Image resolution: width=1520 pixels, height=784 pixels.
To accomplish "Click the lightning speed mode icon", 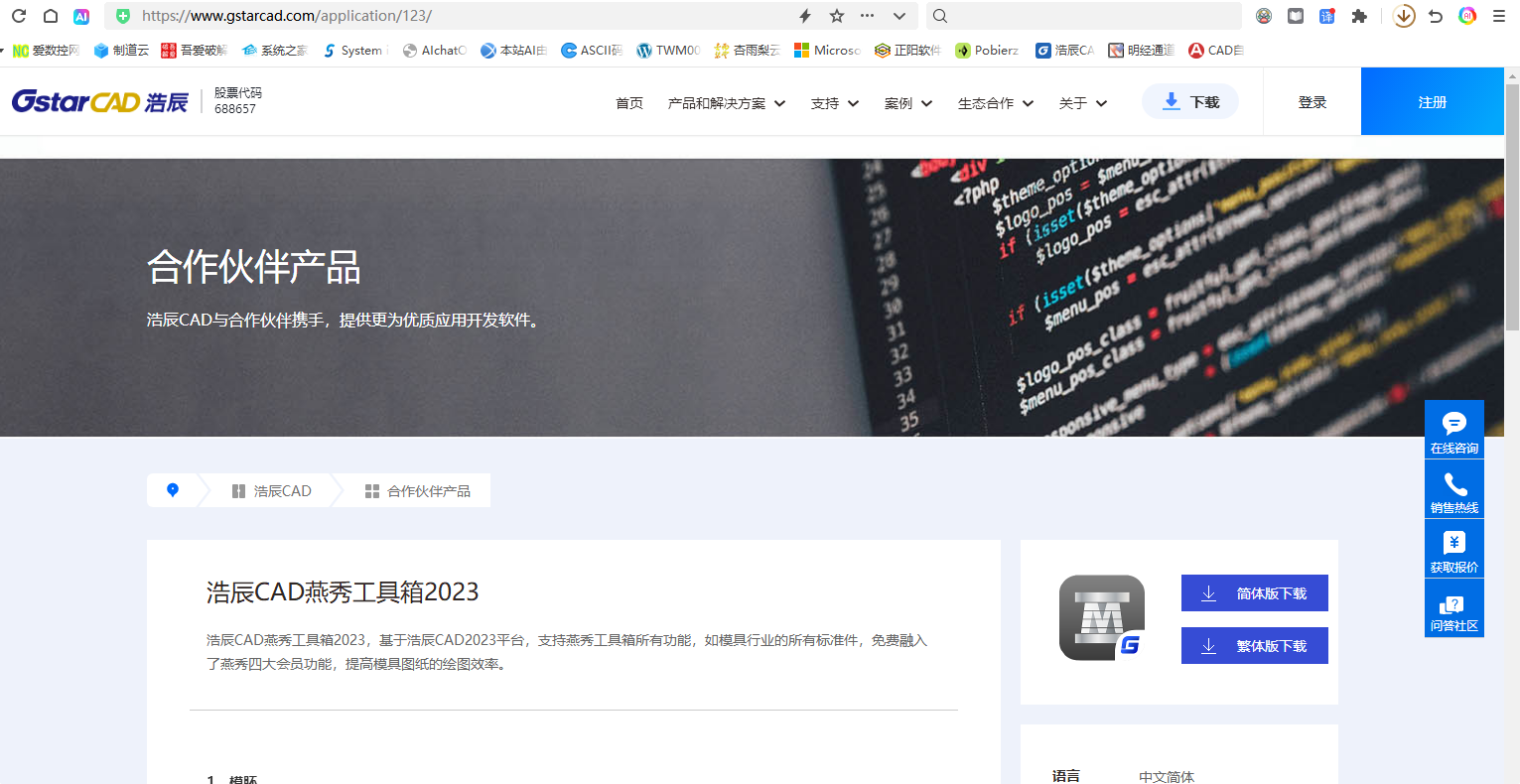I will click(x=805, y=16).
